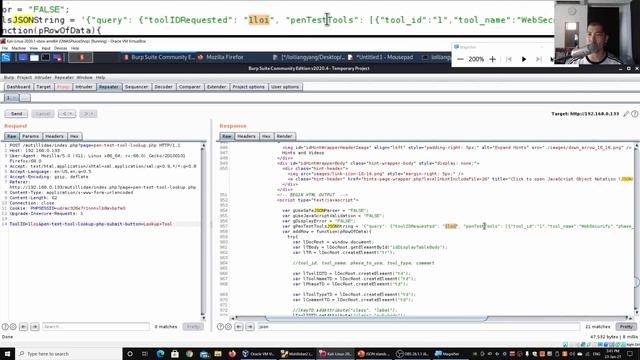640x360 pixels.
Task: Open the Dashboard tab
Action: point(18,87)
